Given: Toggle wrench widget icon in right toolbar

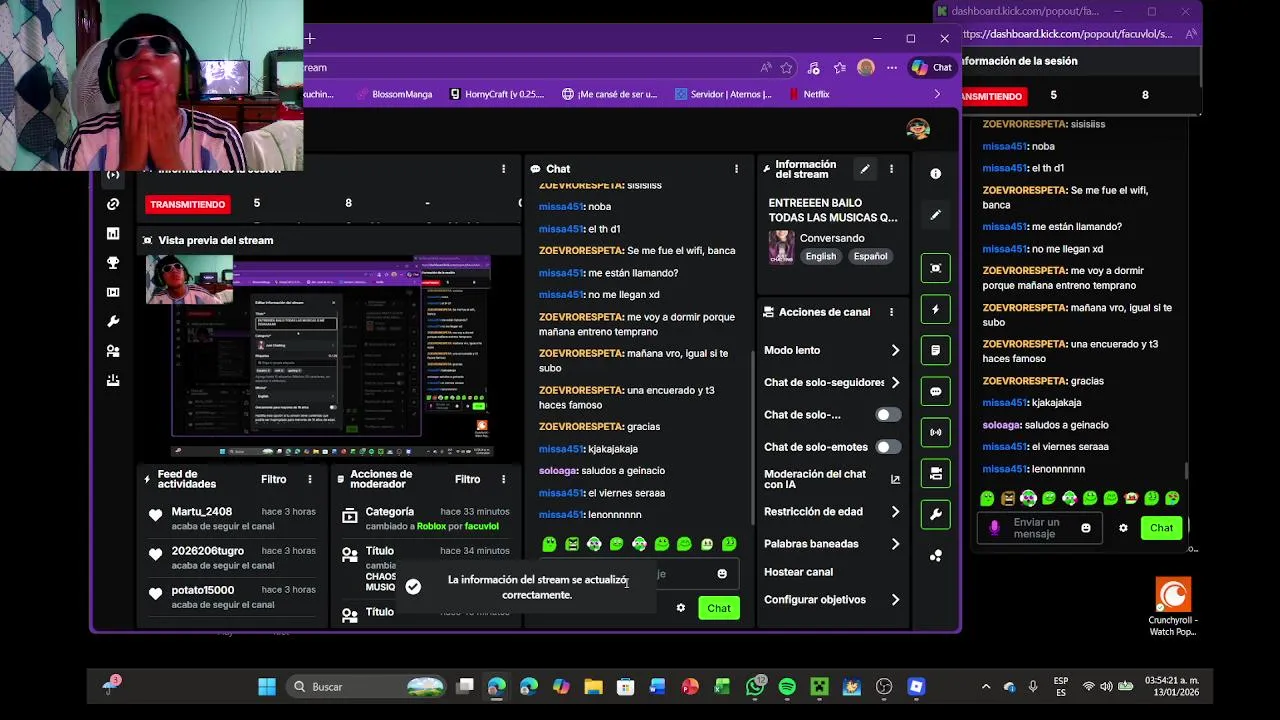Looking at the screenshot, I should 935,515.
